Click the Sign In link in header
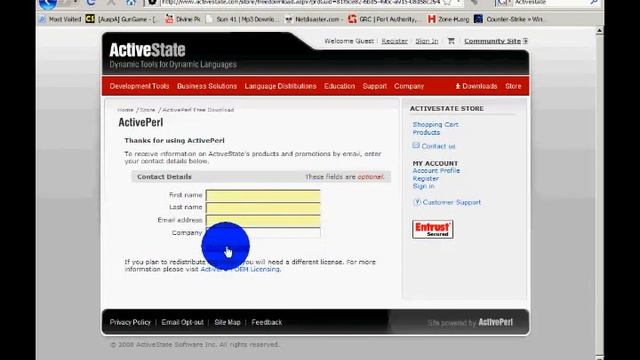Viewport: 640px width, 360px height. click(427, 41)
